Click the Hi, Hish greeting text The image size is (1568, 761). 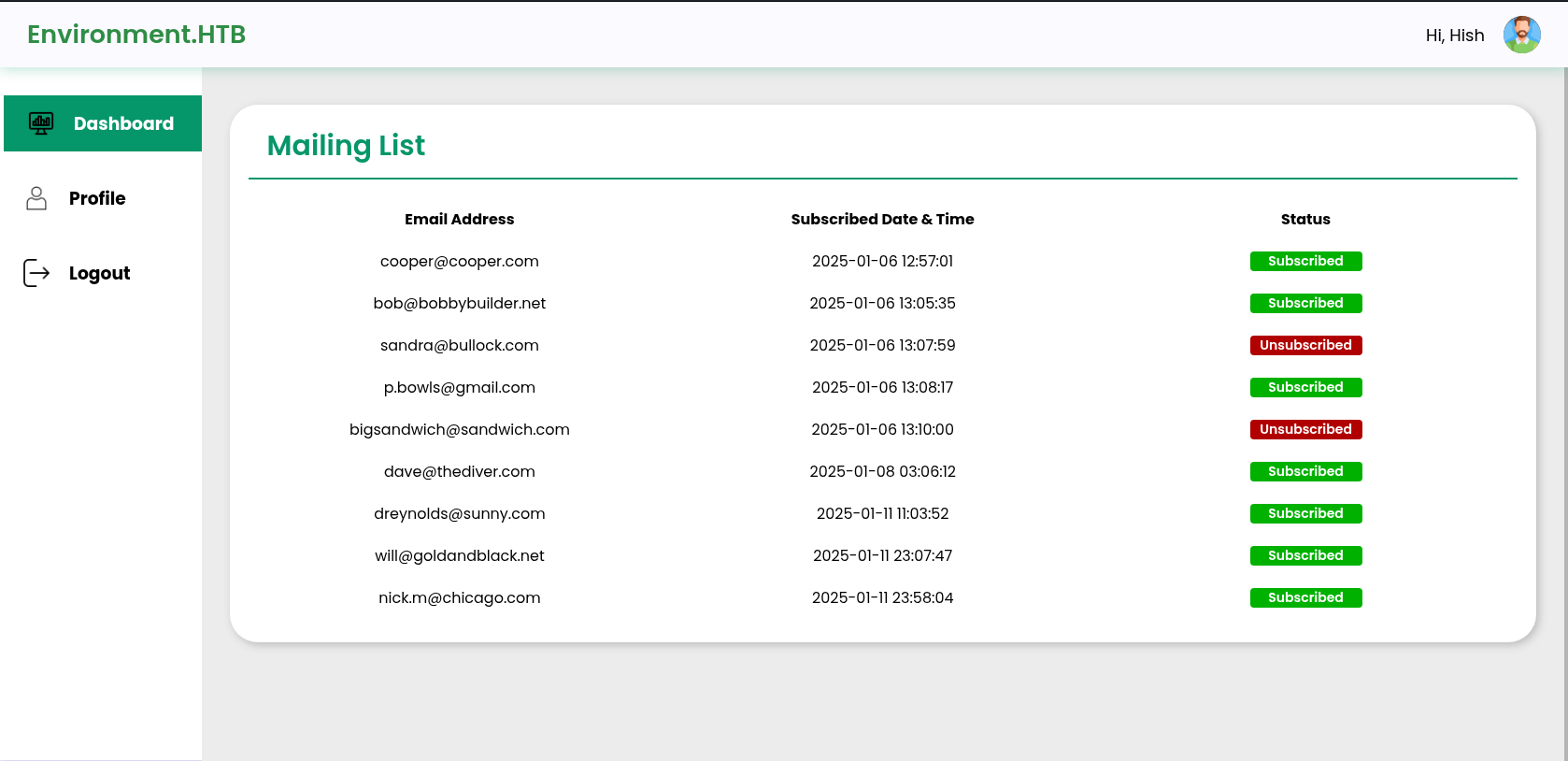(x=1455, y=36)
